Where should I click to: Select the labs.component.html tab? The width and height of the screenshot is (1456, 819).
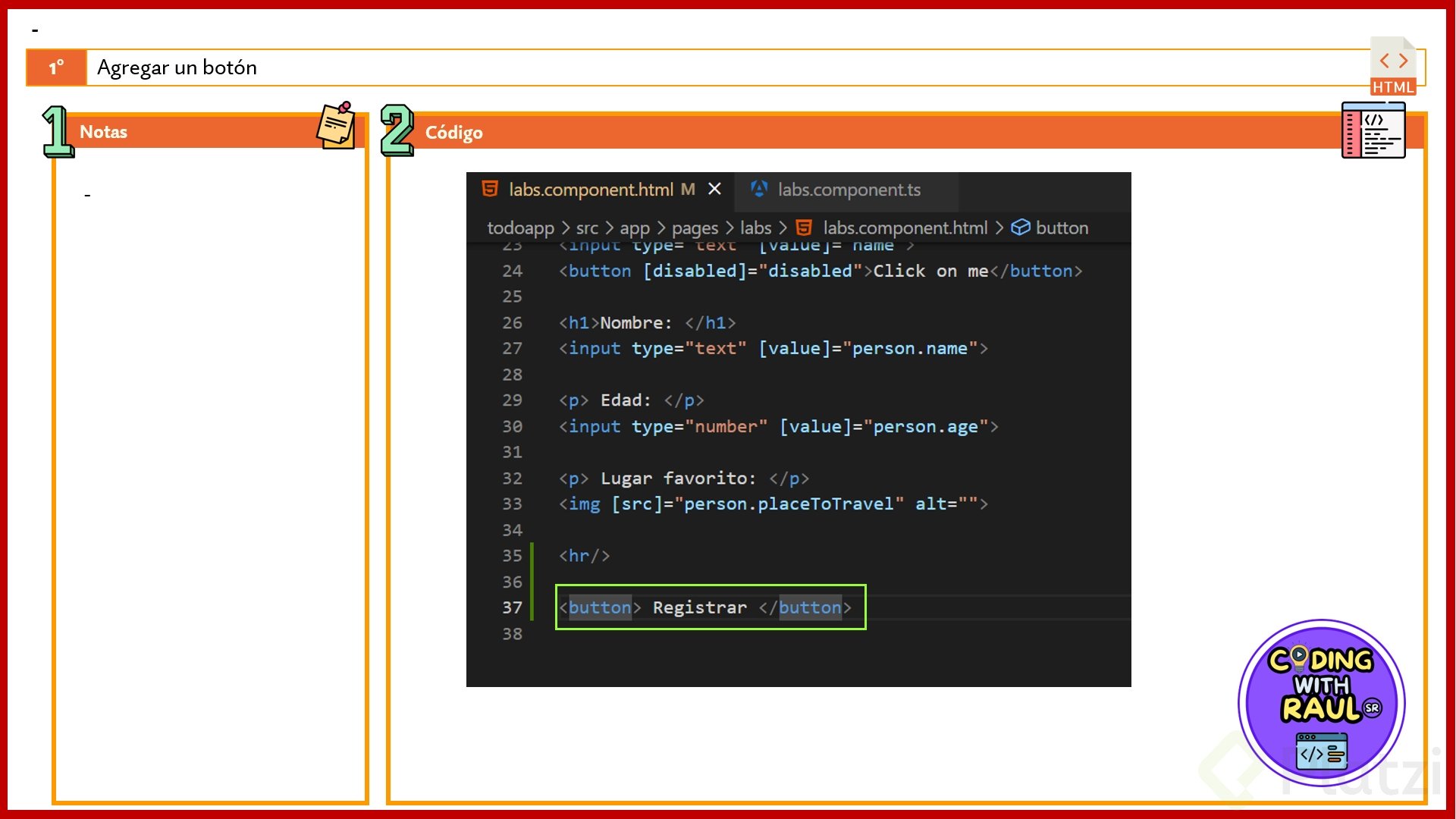tap(590, 190)
